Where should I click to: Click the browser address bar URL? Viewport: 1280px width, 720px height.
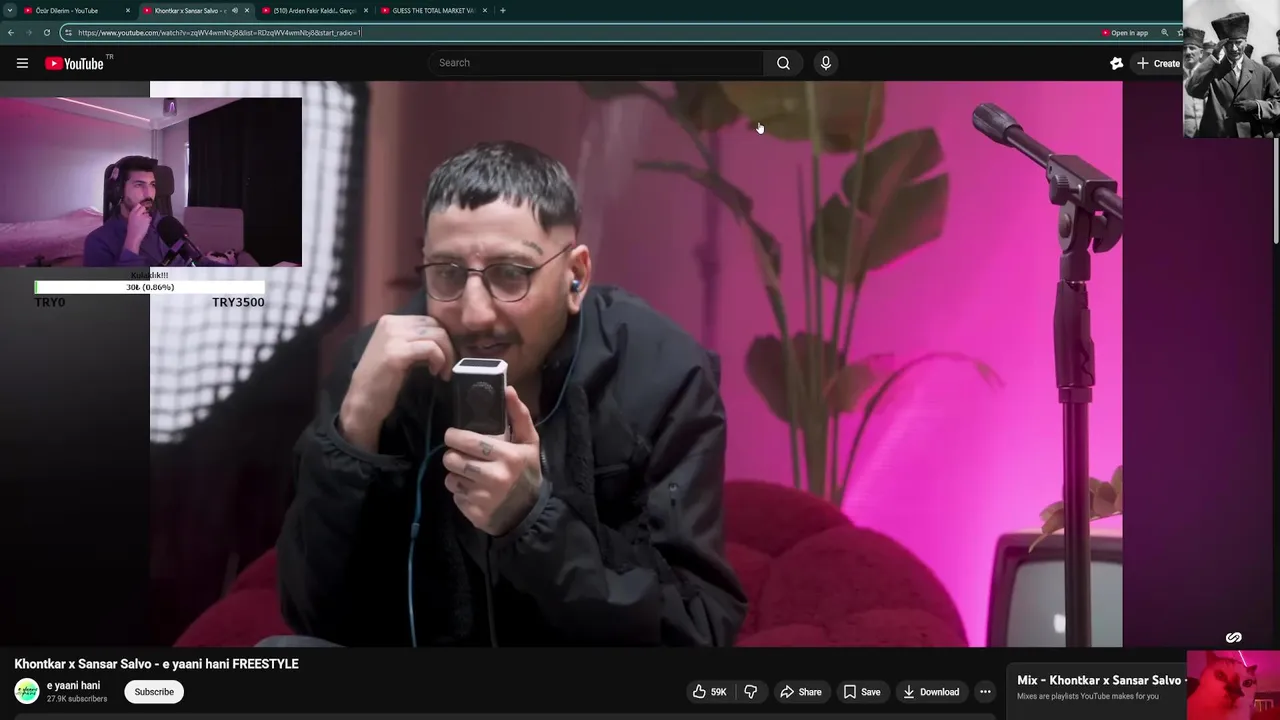tap(219, 33)
